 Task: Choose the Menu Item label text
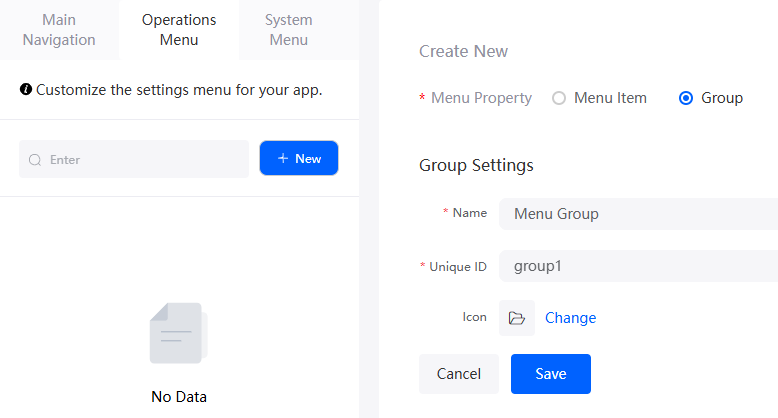click(610, 98)
